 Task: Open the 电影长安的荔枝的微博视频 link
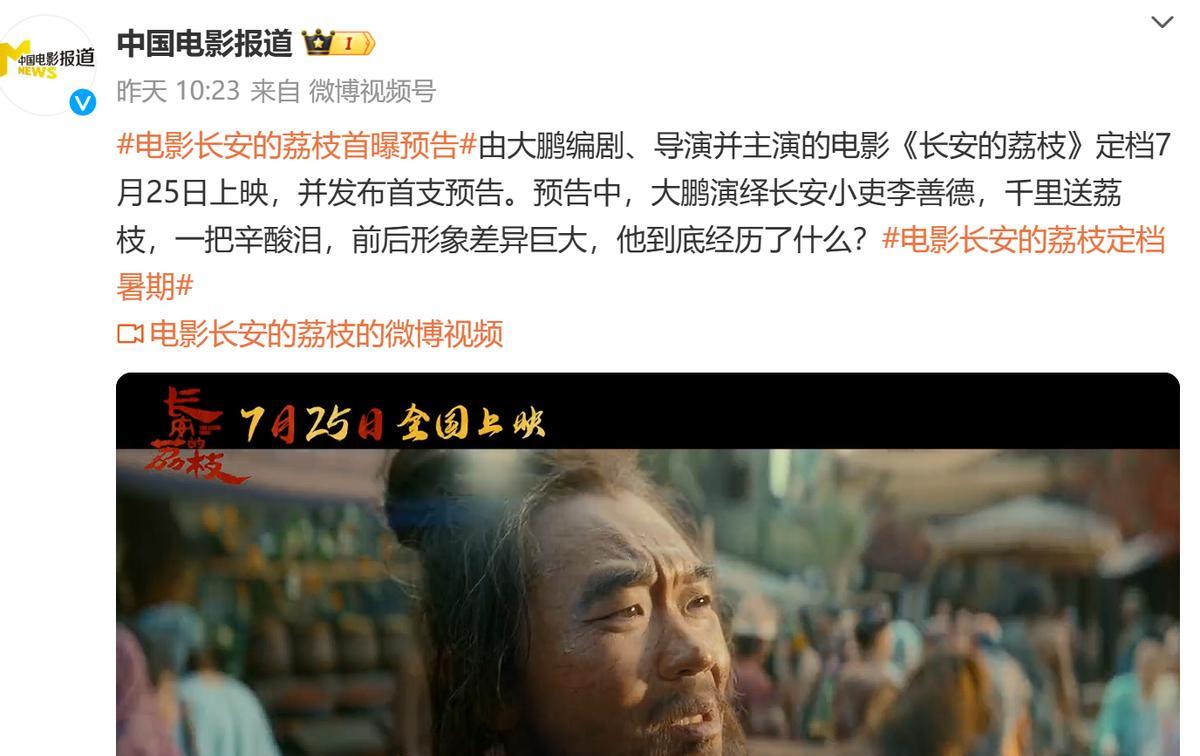(326, 334)
